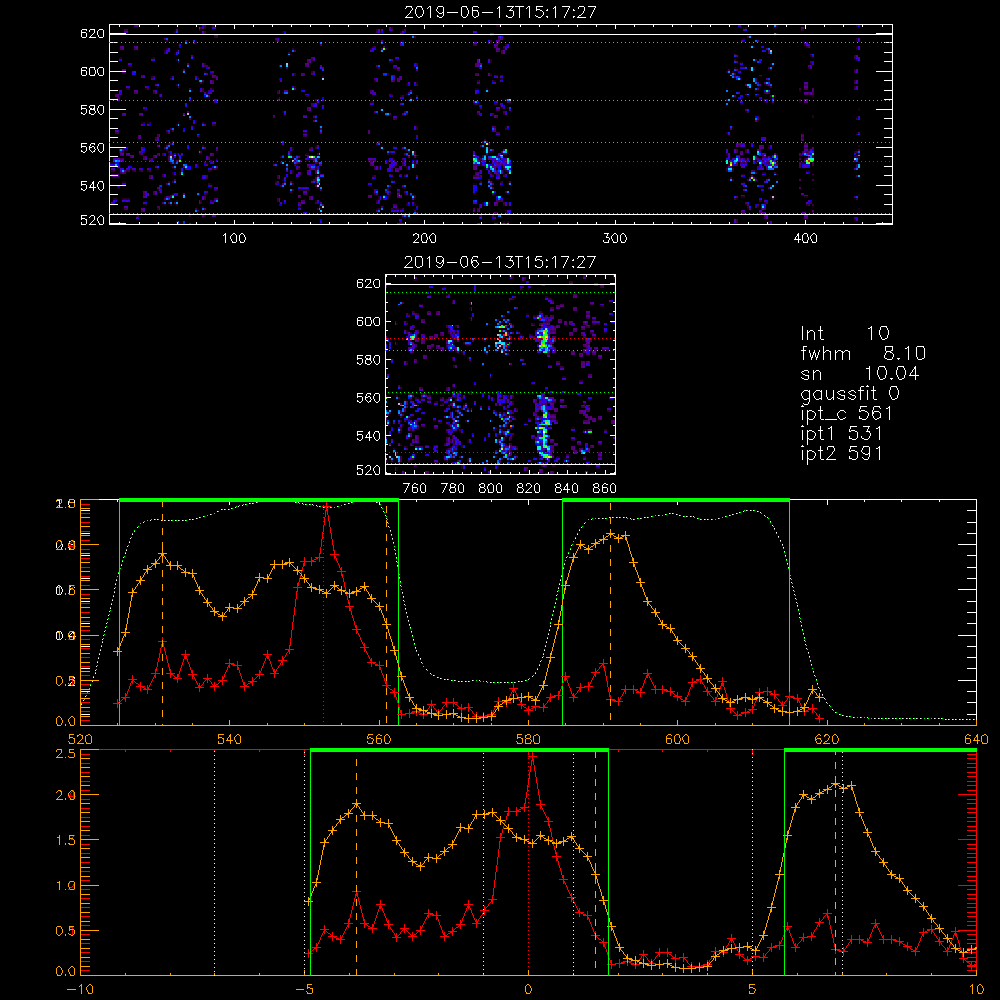Select the 'Int 10' readout
This screenshot has width=1000, height=1000.
(844, 333)
